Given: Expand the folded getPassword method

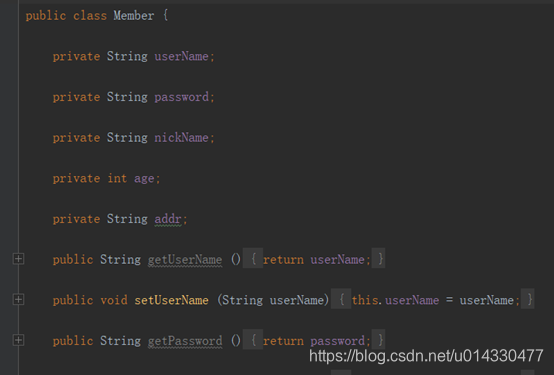Looking at the screenshot, I should tap(18, 340).
